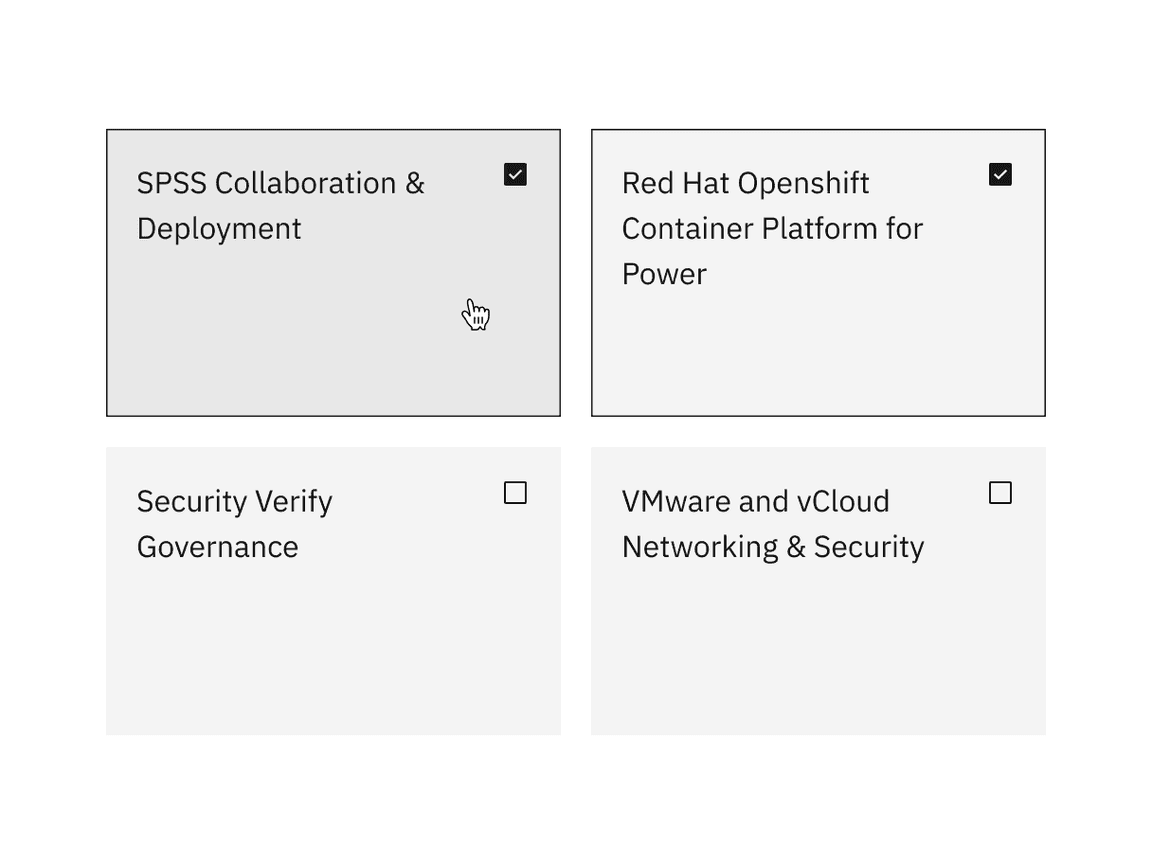Click 'Networking & Security' text line
1152x864 pixels.
772,547
